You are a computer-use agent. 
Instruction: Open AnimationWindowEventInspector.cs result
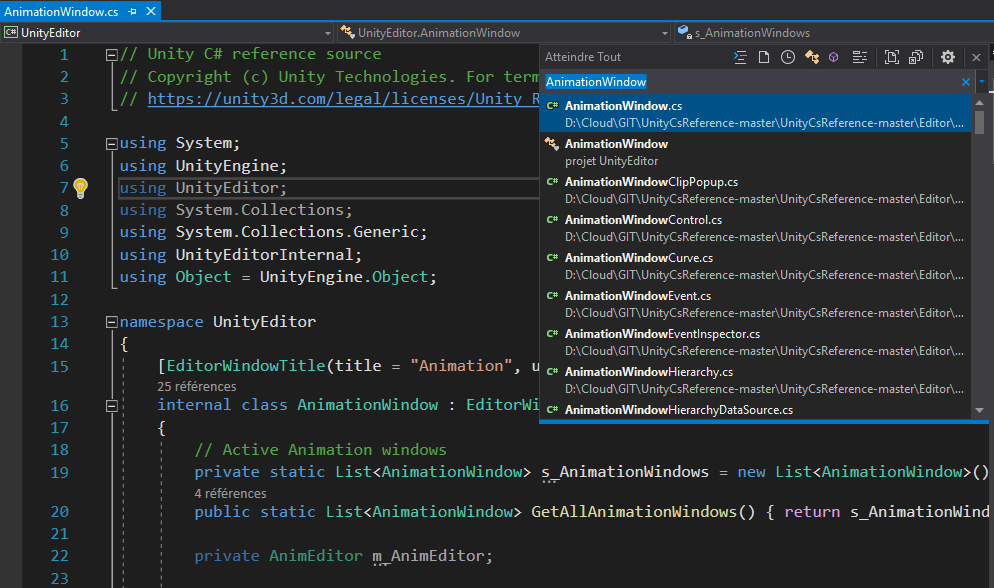pos(755,342)
